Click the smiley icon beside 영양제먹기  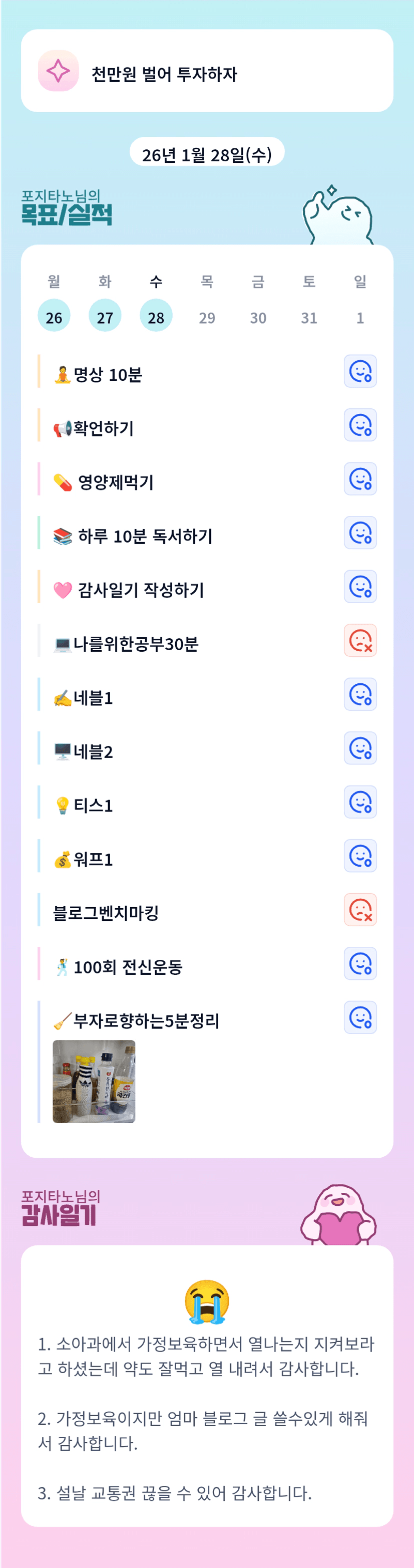[x=360, y=479]
